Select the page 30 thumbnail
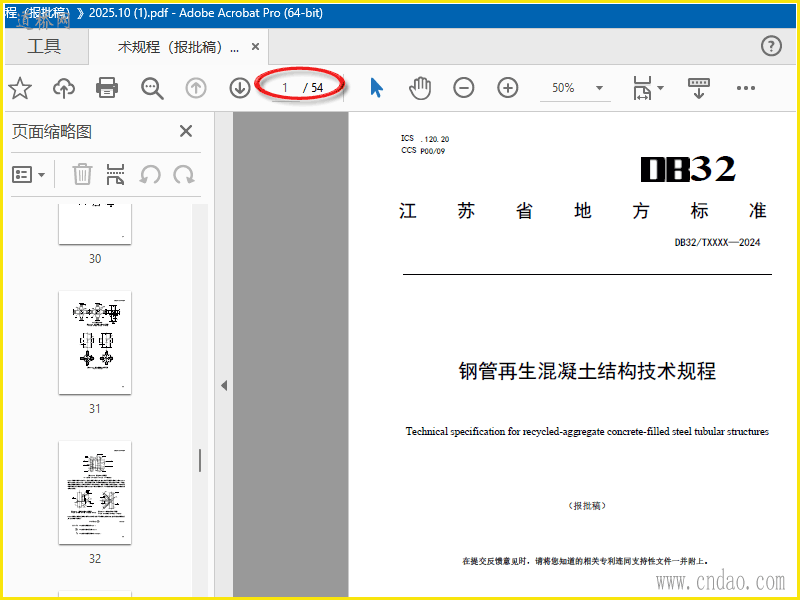Image resolution: width=800 pixels, height=600 pixels. point(95,223)
